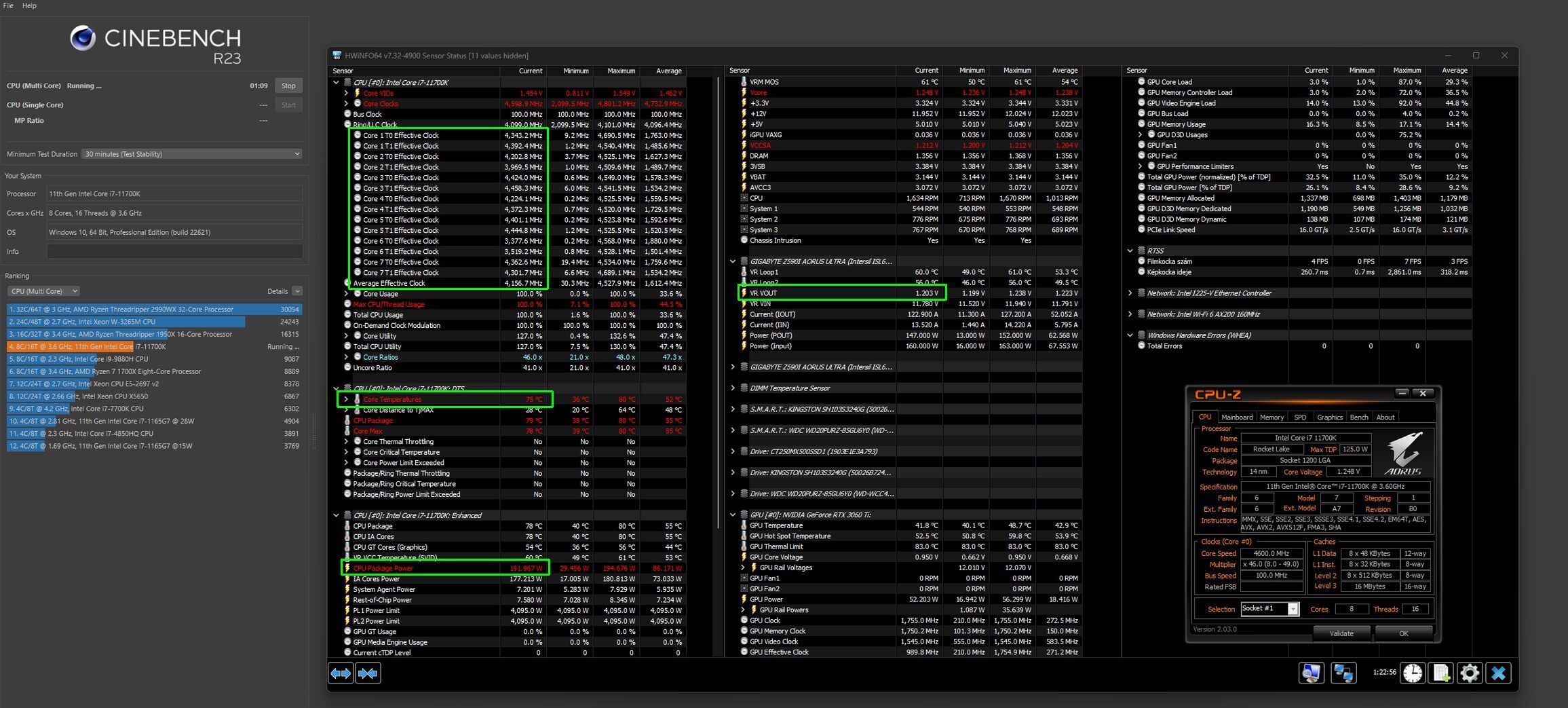Expand Core Thermal Throttling row
Image resolution: width=1568 pixels, height=708 pixels.
(346, 441)
